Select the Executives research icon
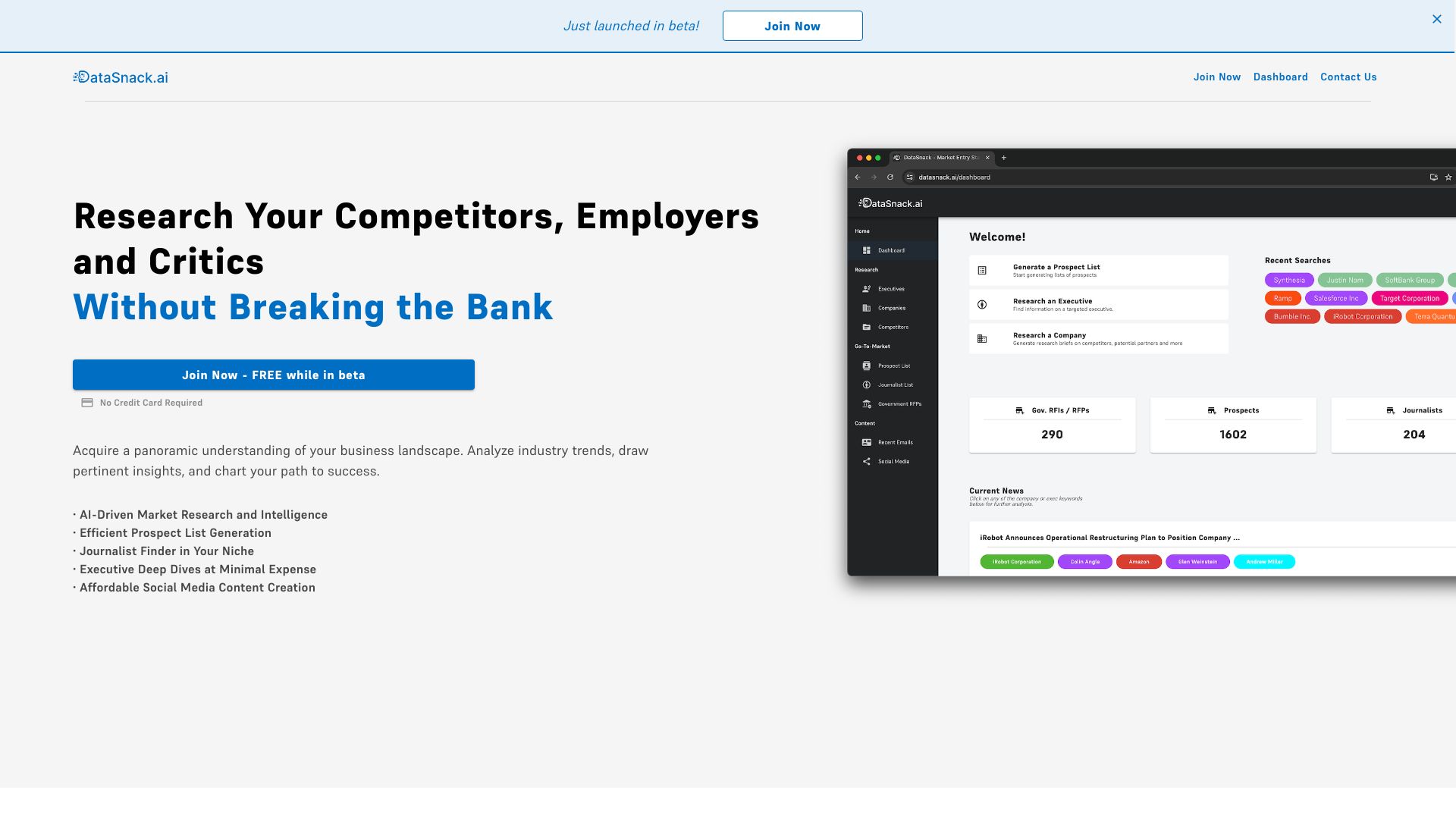Image resolution: width=1456 pixels, height=819 pixels. click(x=866, y=288)
